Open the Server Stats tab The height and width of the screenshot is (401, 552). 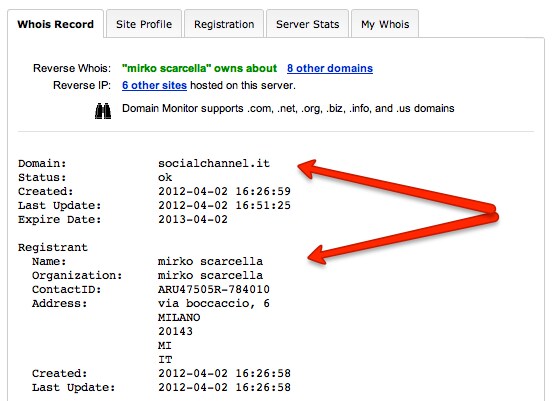click(307, 24)
